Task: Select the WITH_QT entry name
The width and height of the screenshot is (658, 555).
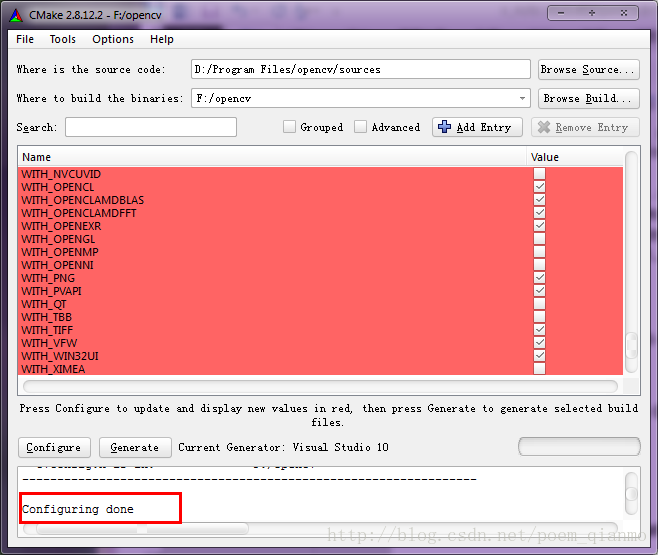Action: coord(44,304)
